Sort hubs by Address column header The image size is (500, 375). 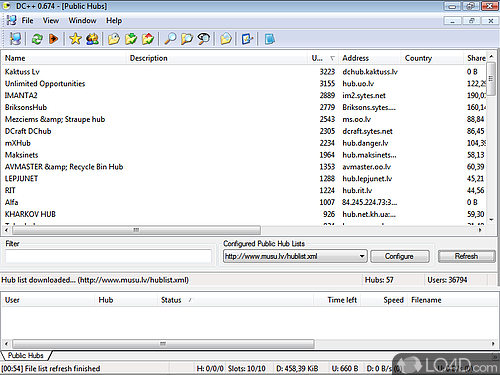coord(370,58)
